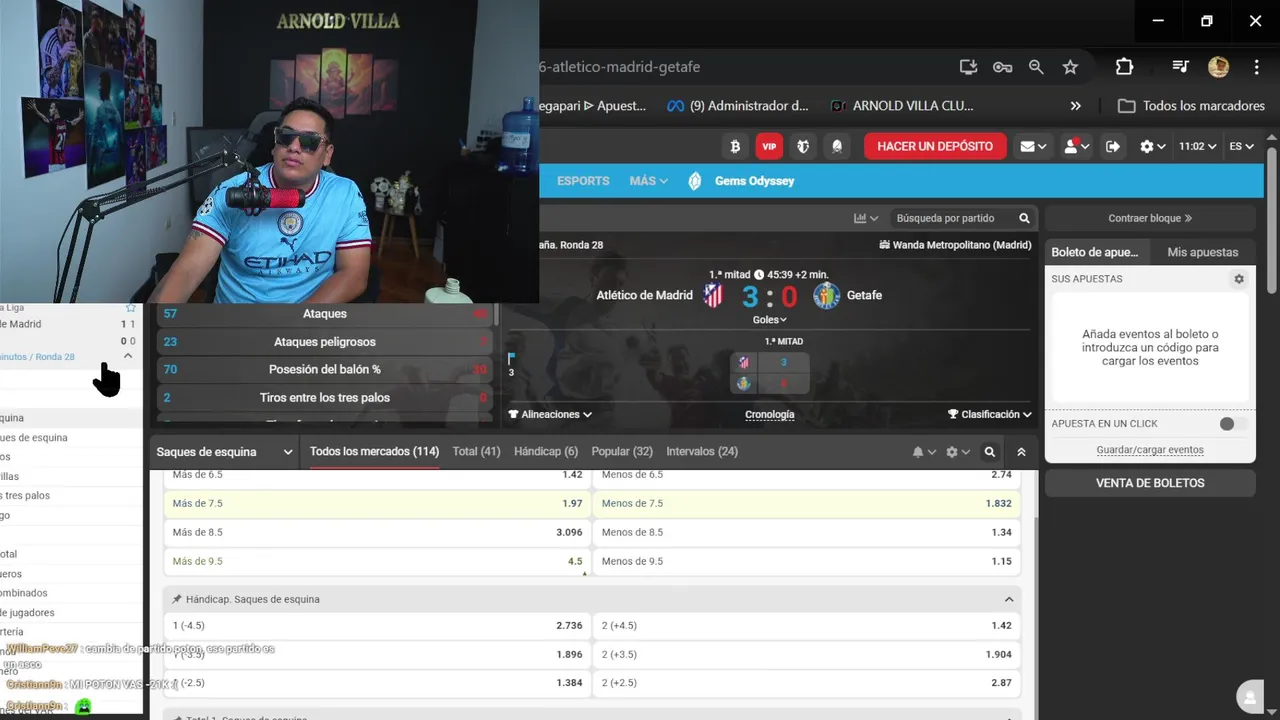Open the live chat bubble icon

(1248, 697)
